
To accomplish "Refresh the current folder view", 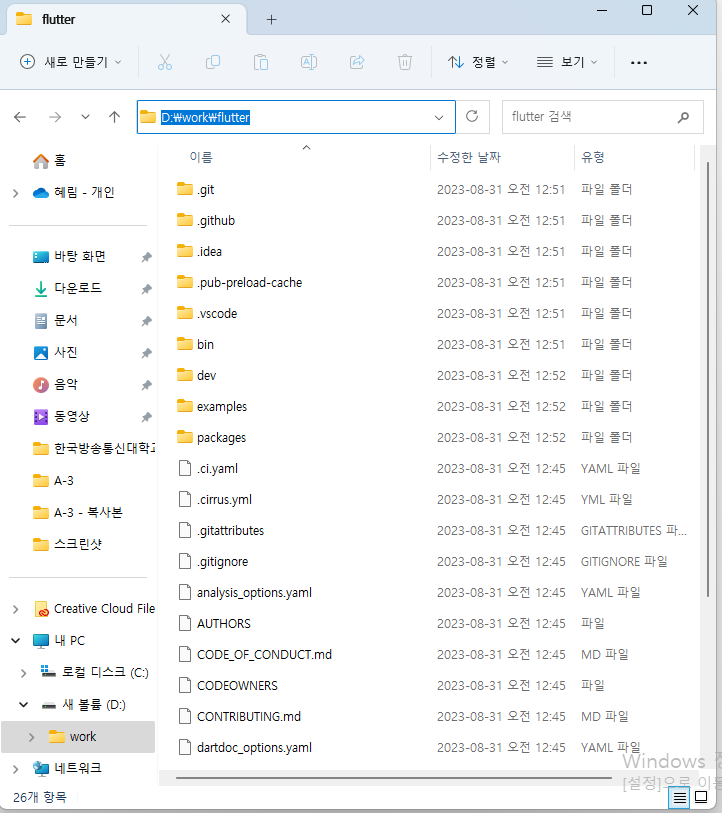I will (471, 116).
